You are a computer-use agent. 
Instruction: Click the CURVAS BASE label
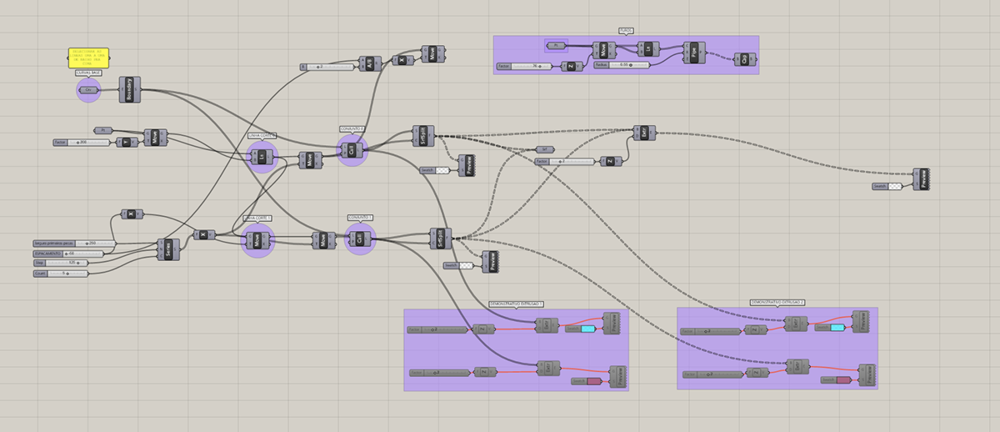pos(89,73)
